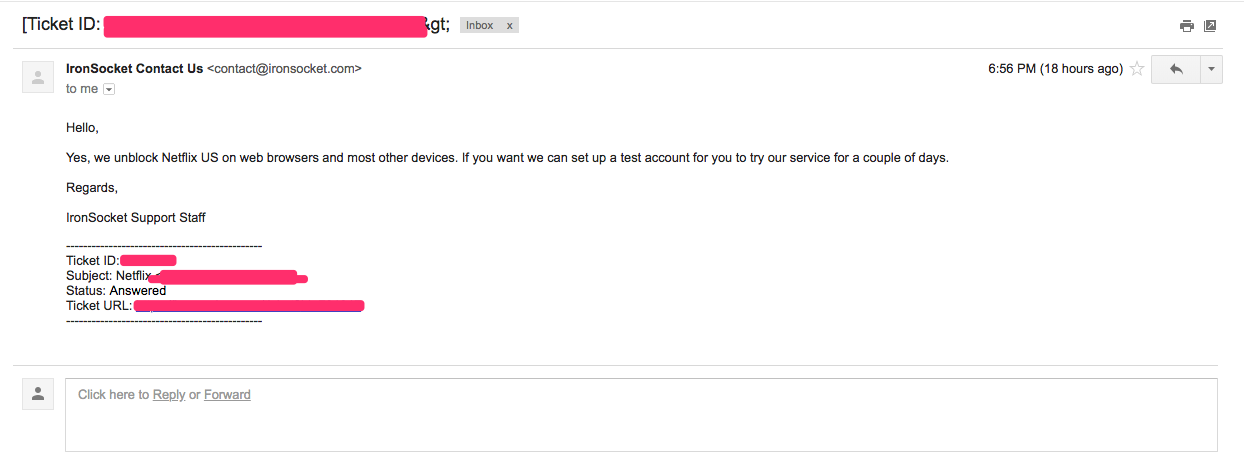The height and width of the screenshot is (471, 1244).
Task: Click the Forward link in the compose box
Action: (227, 395)
